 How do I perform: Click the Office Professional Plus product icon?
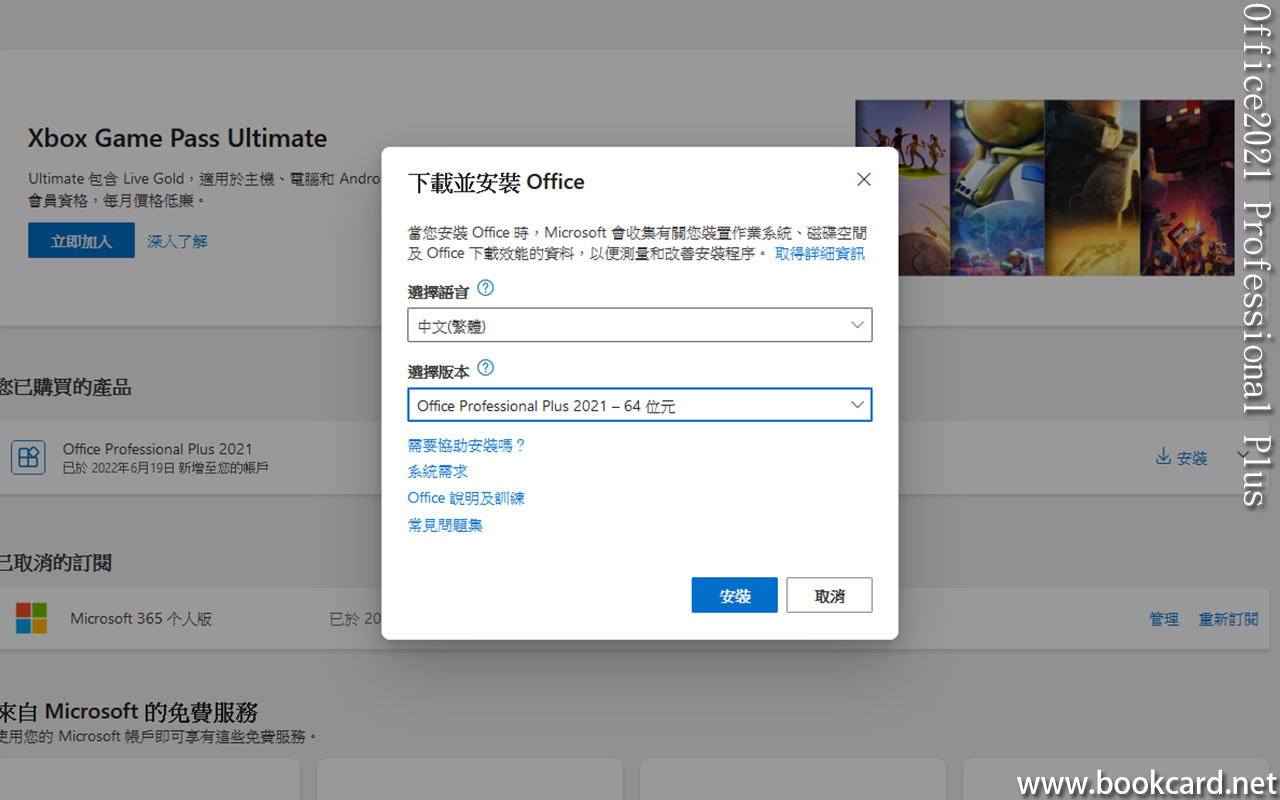click(28, 458)
